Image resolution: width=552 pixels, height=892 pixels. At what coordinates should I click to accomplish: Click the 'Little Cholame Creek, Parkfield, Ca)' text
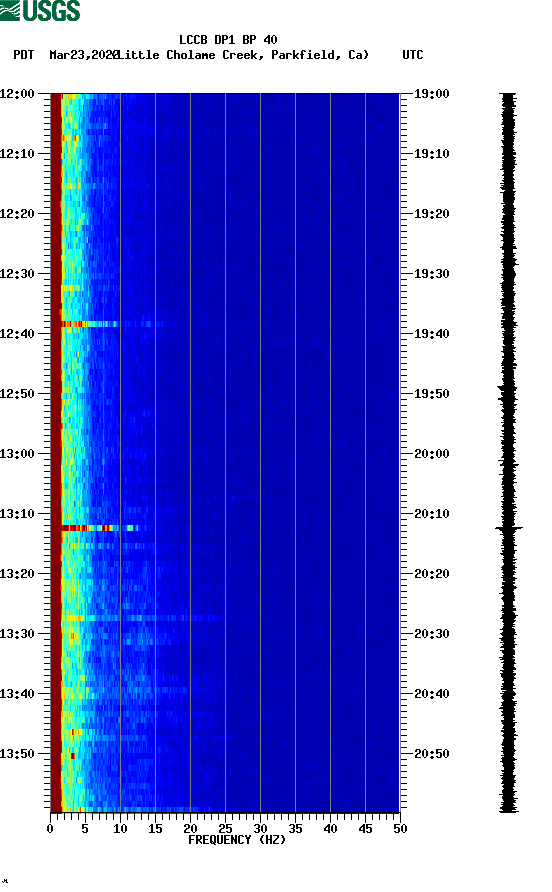(243, 55)
